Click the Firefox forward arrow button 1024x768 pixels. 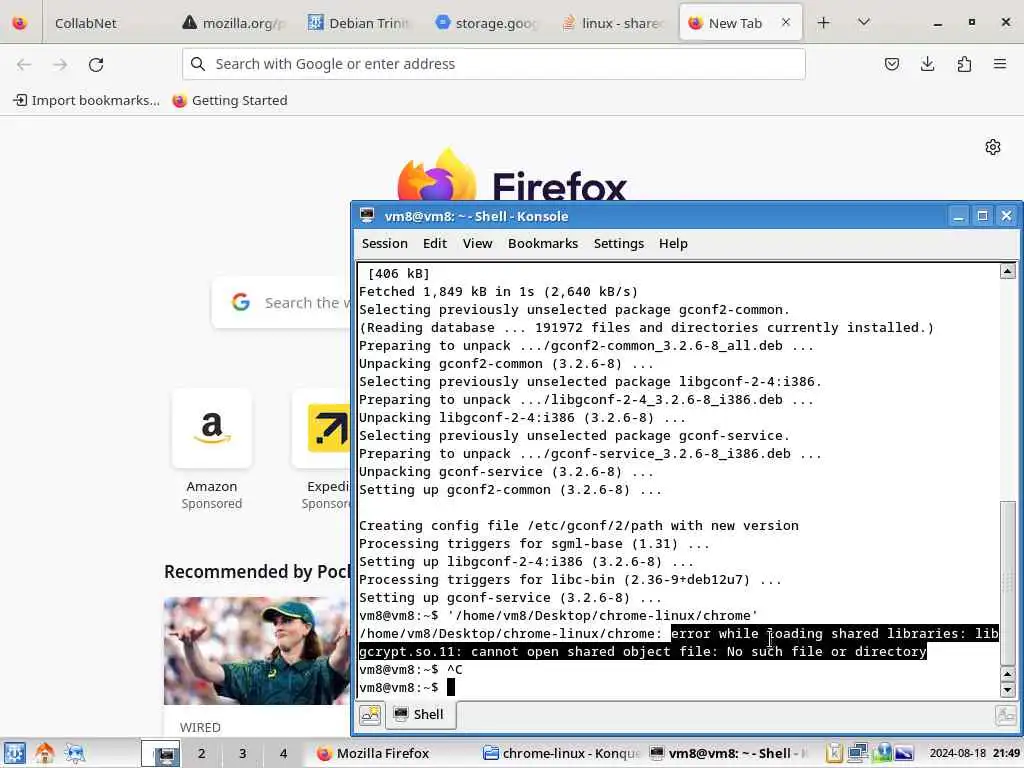(x=60, y=64)
